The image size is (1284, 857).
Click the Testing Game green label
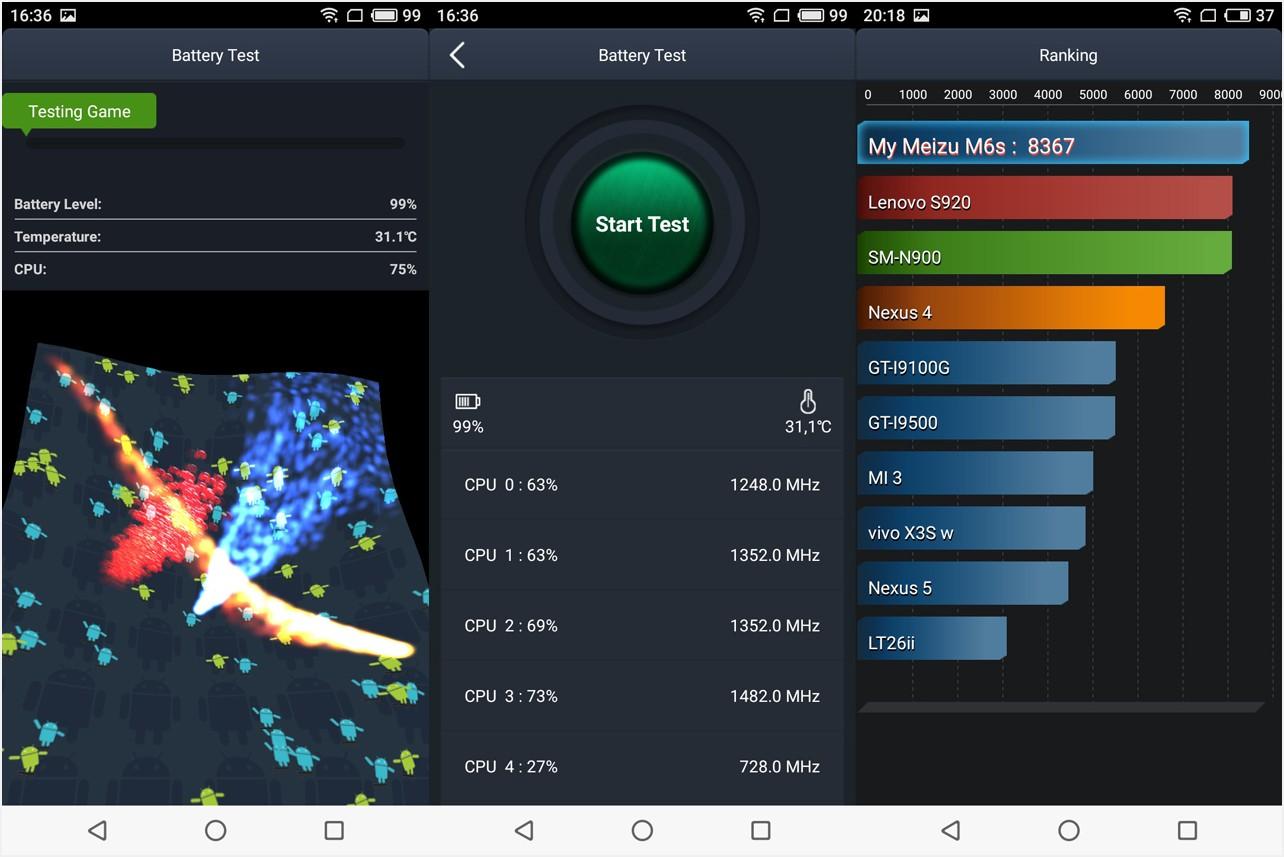pyautogui.click(x=79, y=111)
